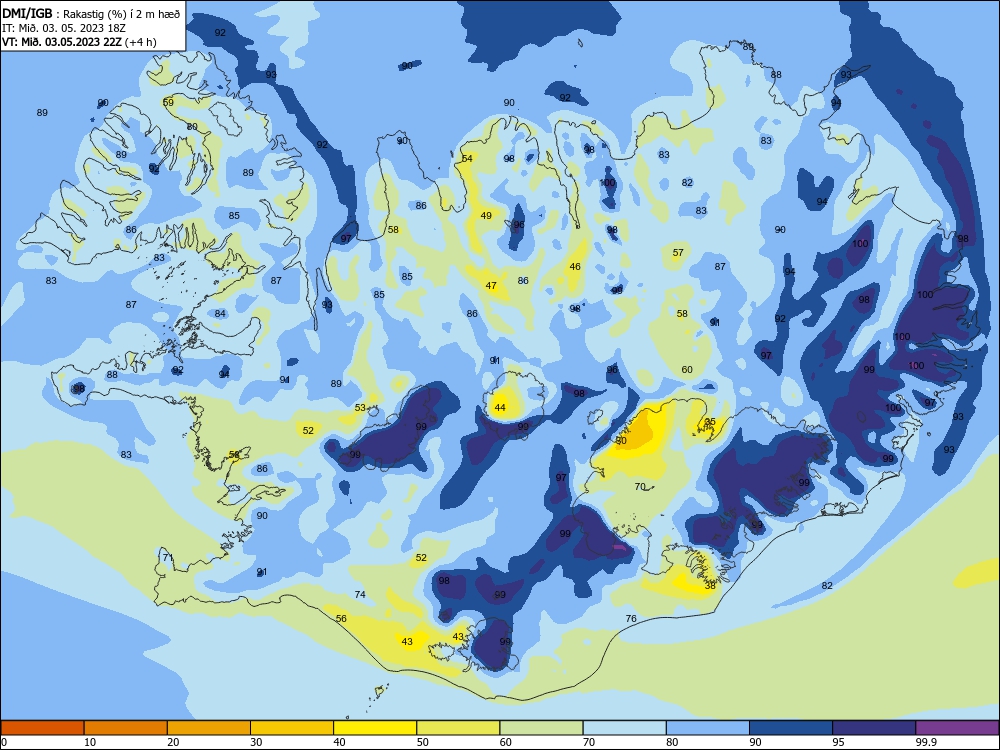Click the purple legend swatch above 99.9
The height and width of the screenshot is (750, 1000).
pos(957,728)
